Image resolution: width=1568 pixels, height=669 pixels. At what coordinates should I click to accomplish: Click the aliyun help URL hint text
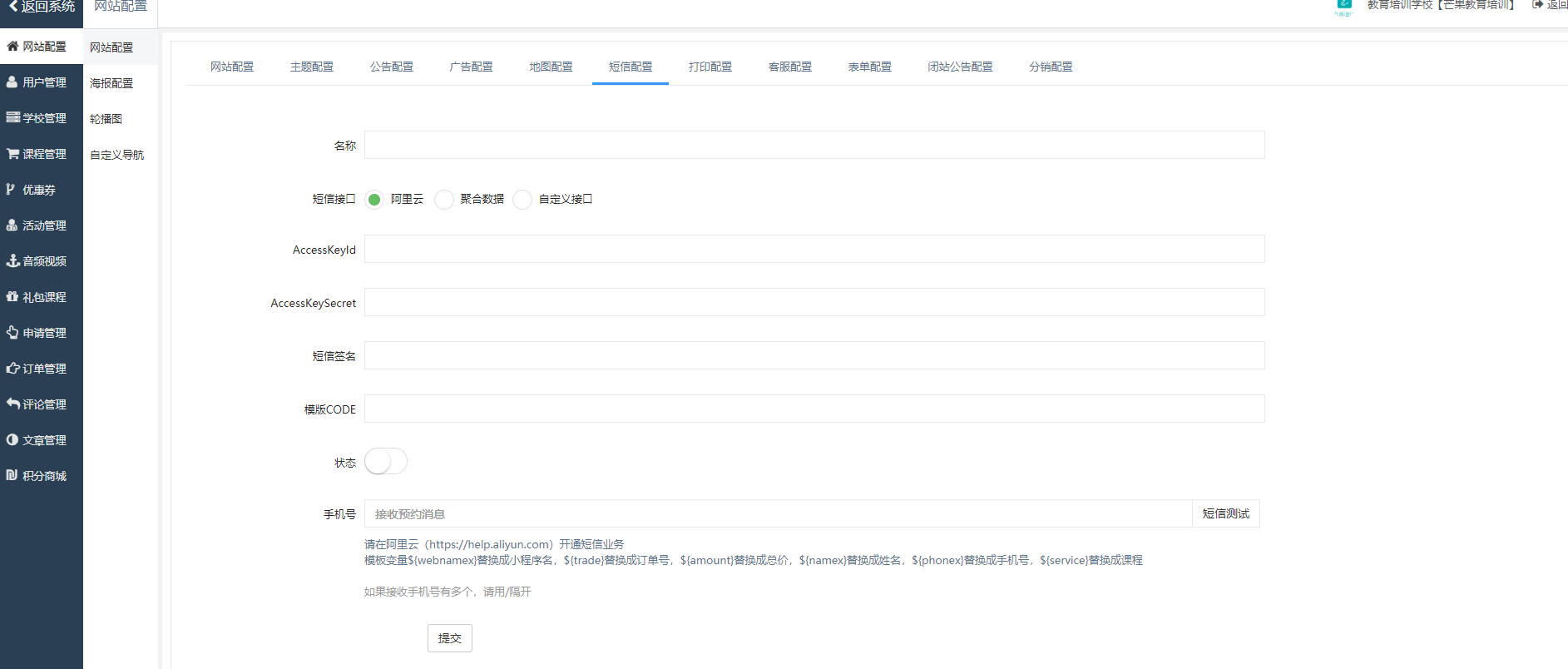pos(494,544)
